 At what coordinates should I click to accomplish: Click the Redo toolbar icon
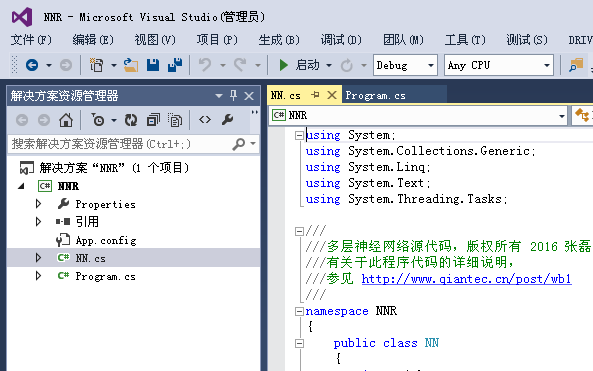(x=240, y=65)
